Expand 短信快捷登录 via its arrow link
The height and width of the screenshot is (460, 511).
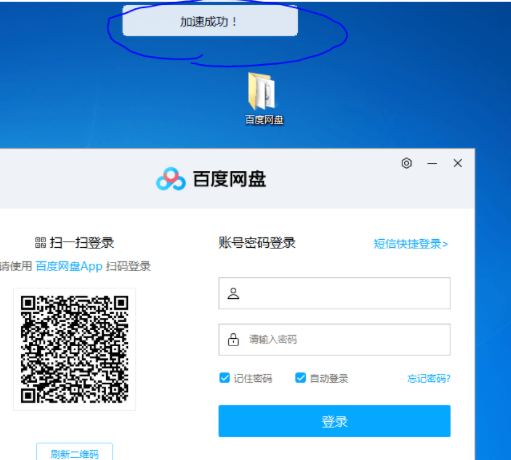[x=411, y=244]
